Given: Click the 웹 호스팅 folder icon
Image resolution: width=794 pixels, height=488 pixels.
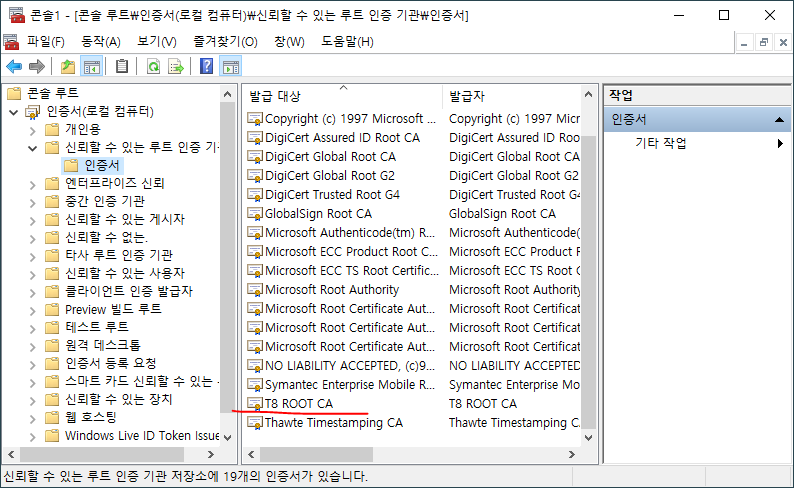Looking at the screenshot, I should pos(52,418).
